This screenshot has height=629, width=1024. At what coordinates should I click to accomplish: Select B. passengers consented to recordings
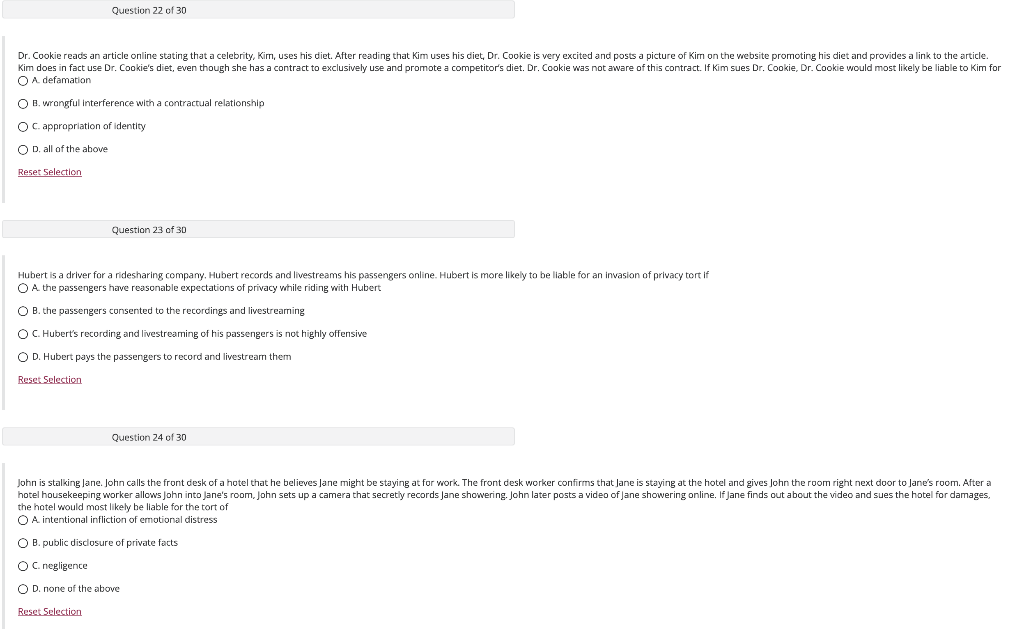point(23,311)
